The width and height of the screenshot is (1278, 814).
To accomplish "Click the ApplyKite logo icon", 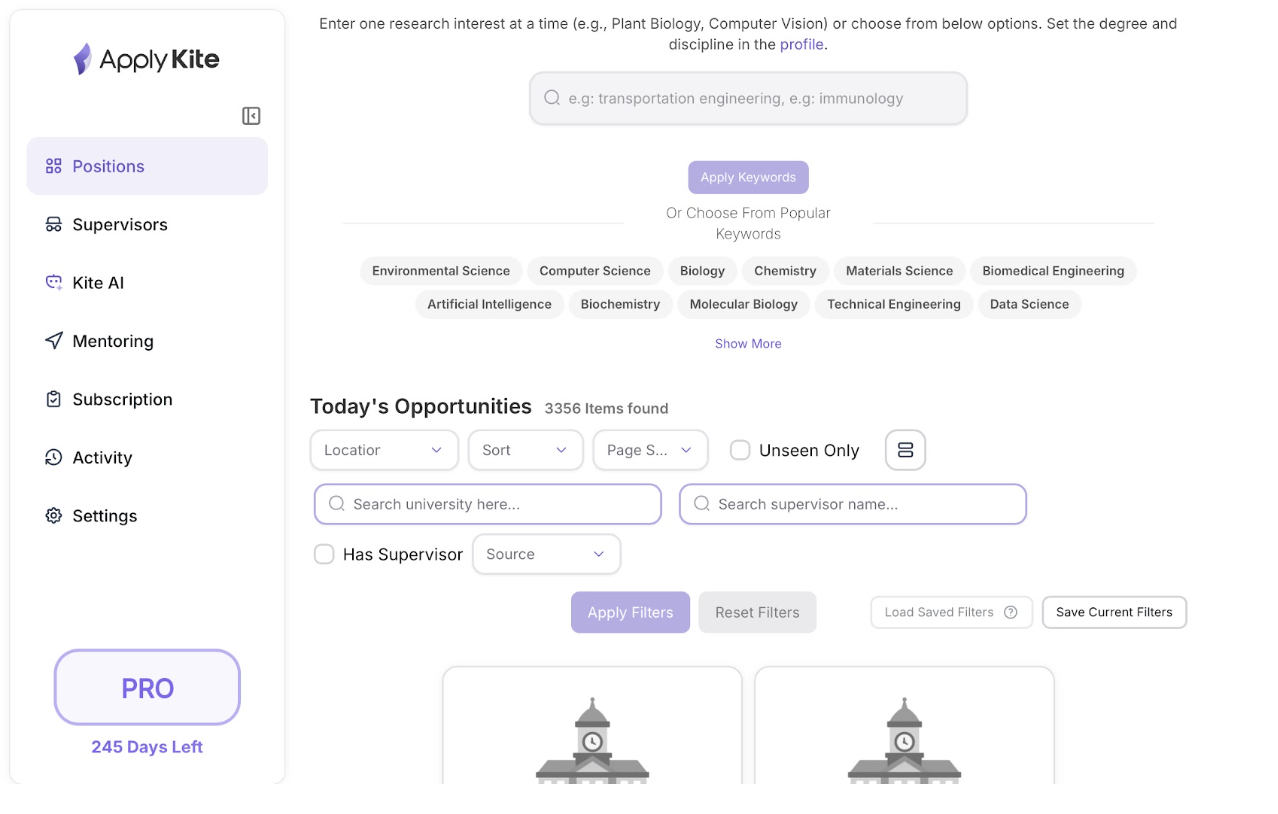I will (x=83, y=59).
